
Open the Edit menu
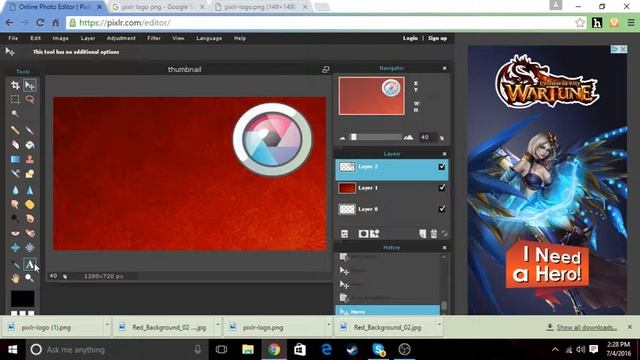tap(36, 38)
